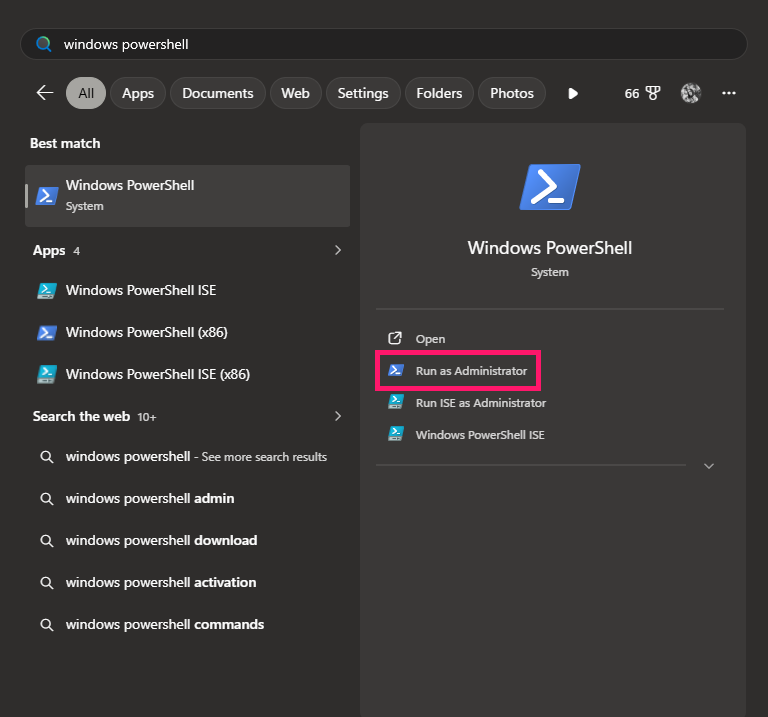Switch to the Settings filter tab

[x=363, y=93]
